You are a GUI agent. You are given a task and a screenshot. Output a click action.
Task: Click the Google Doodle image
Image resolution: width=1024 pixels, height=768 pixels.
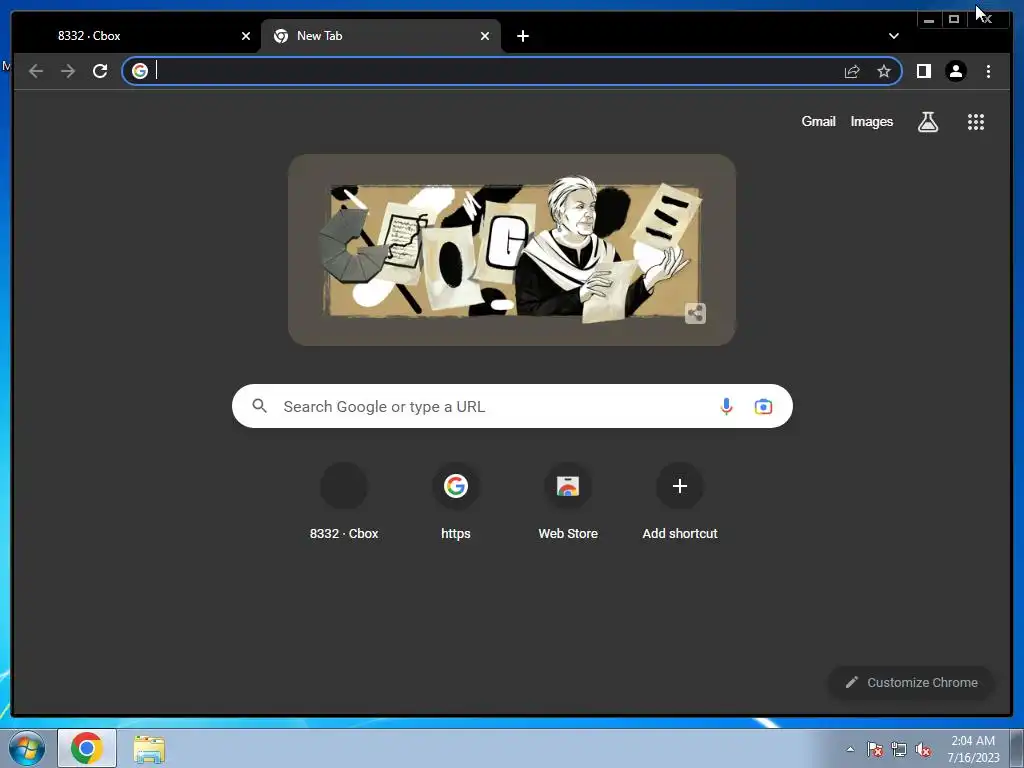tap(511, 250)
